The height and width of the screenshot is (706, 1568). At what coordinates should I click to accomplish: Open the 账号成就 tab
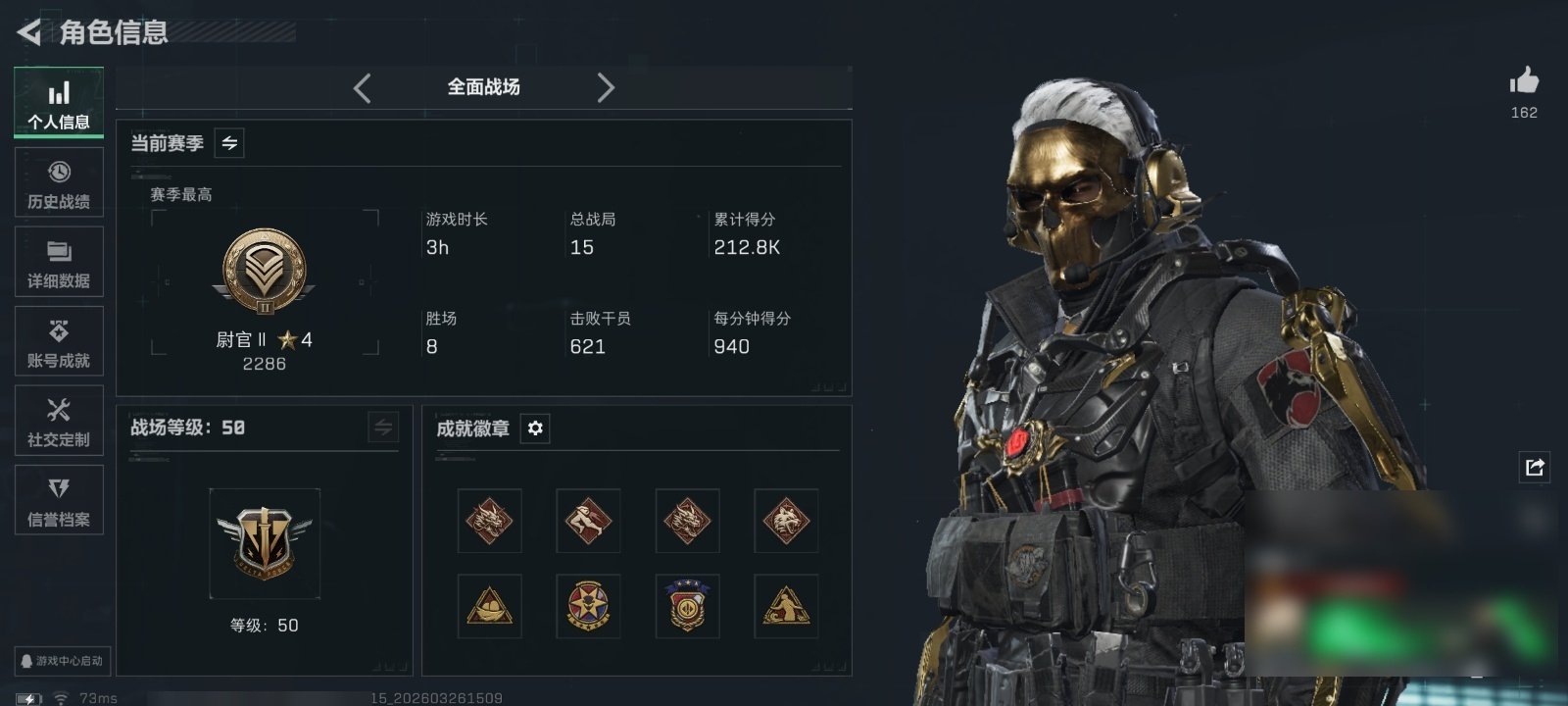[59, 341]
